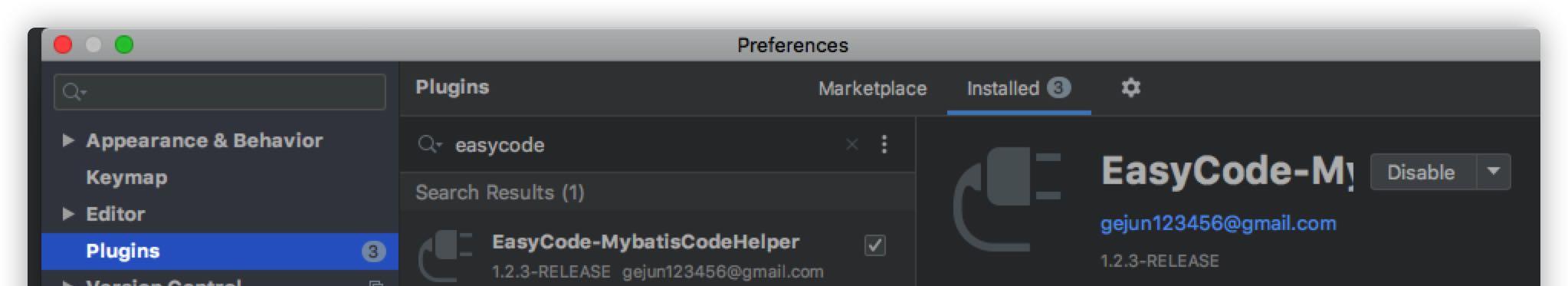Viewport: 1568px width, 286px height.
Task: Select Keymap in the settings tree
Action: click(x=126, y=177)
